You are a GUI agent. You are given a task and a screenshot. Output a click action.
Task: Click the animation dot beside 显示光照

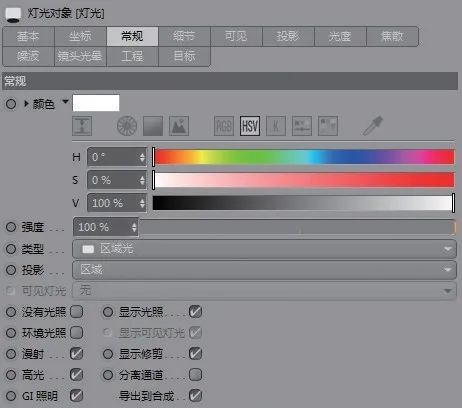[108, 312]
